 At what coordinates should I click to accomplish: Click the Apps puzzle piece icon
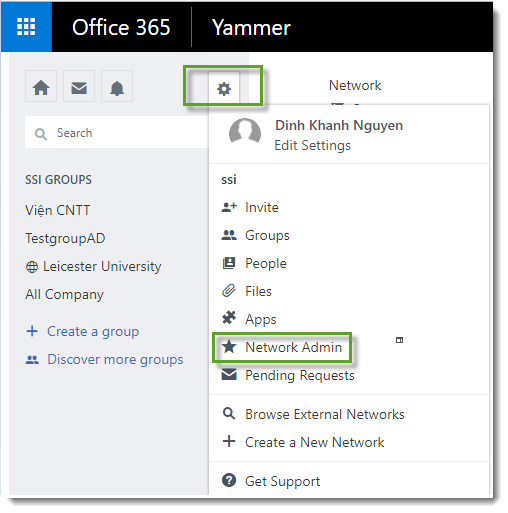pyautogui.click(x=229, y=317)
